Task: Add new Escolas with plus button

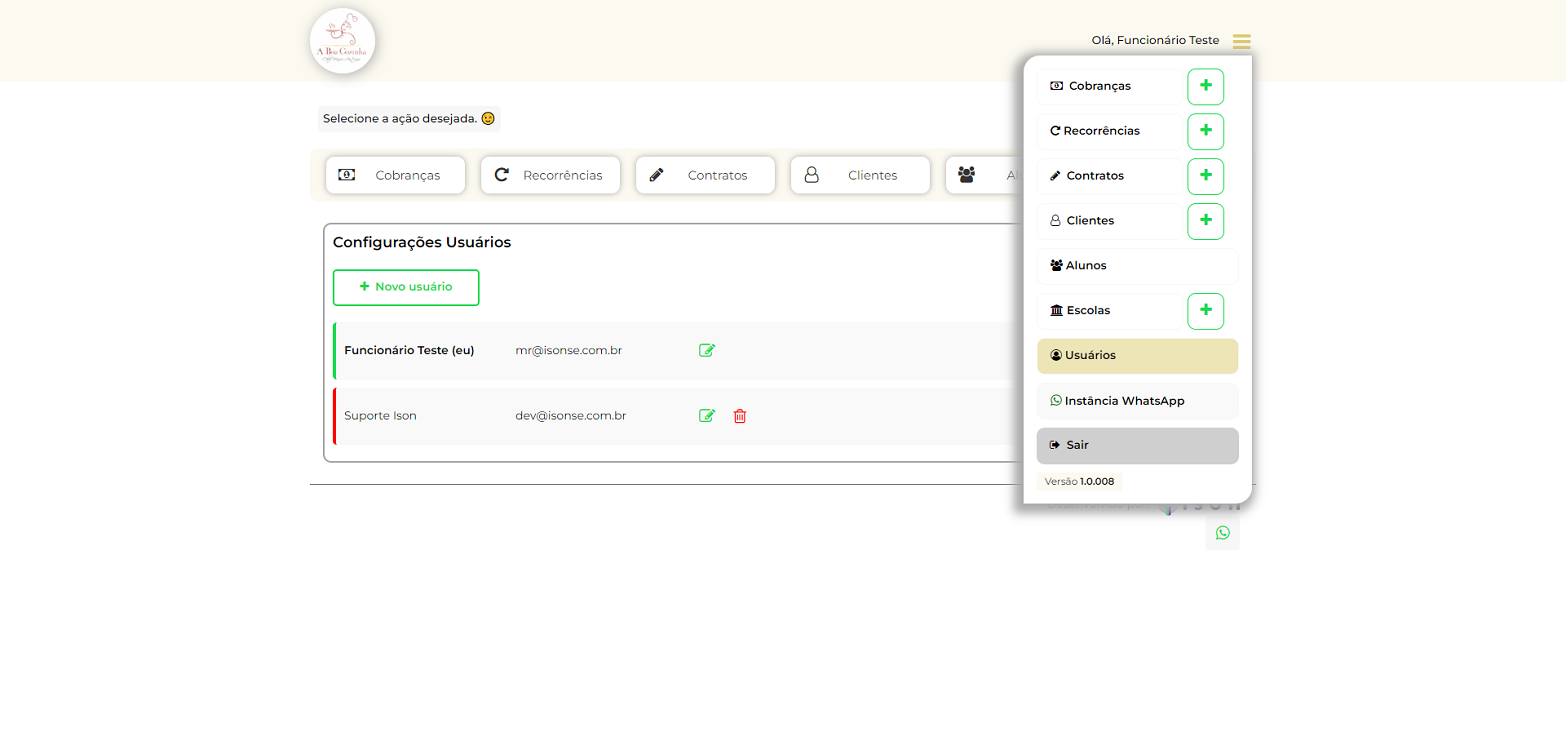Action: pos(1205,311)
